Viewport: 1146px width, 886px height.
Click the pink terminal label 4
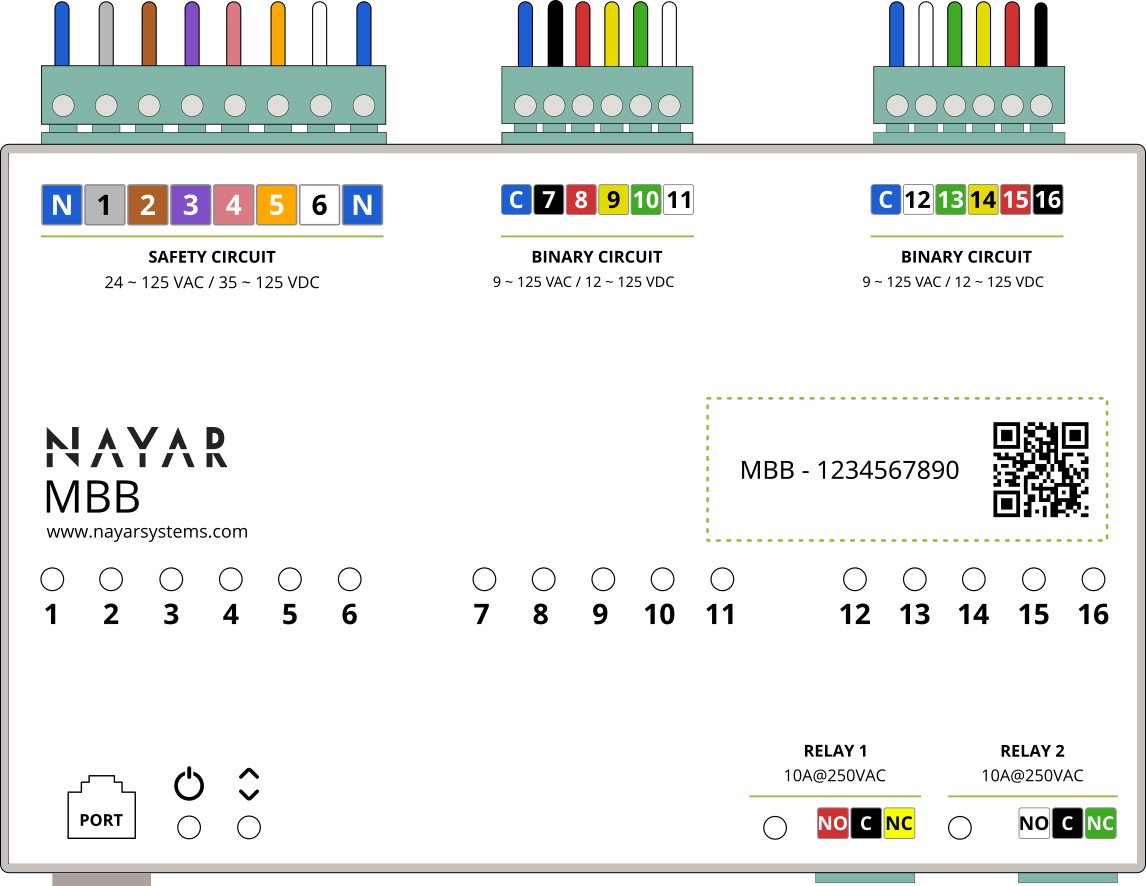click(x=234, y=205)
